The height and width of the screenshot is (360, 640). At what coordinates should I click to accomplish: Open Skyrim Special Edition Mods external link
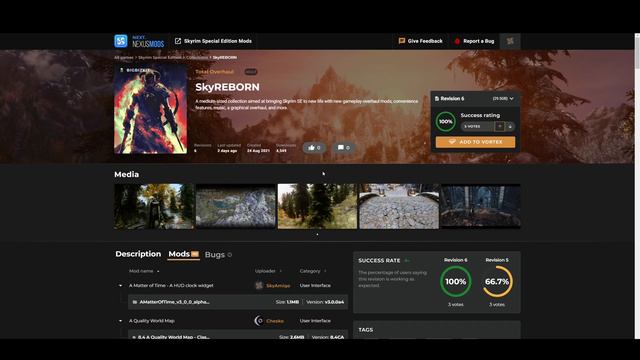(213, 41)
